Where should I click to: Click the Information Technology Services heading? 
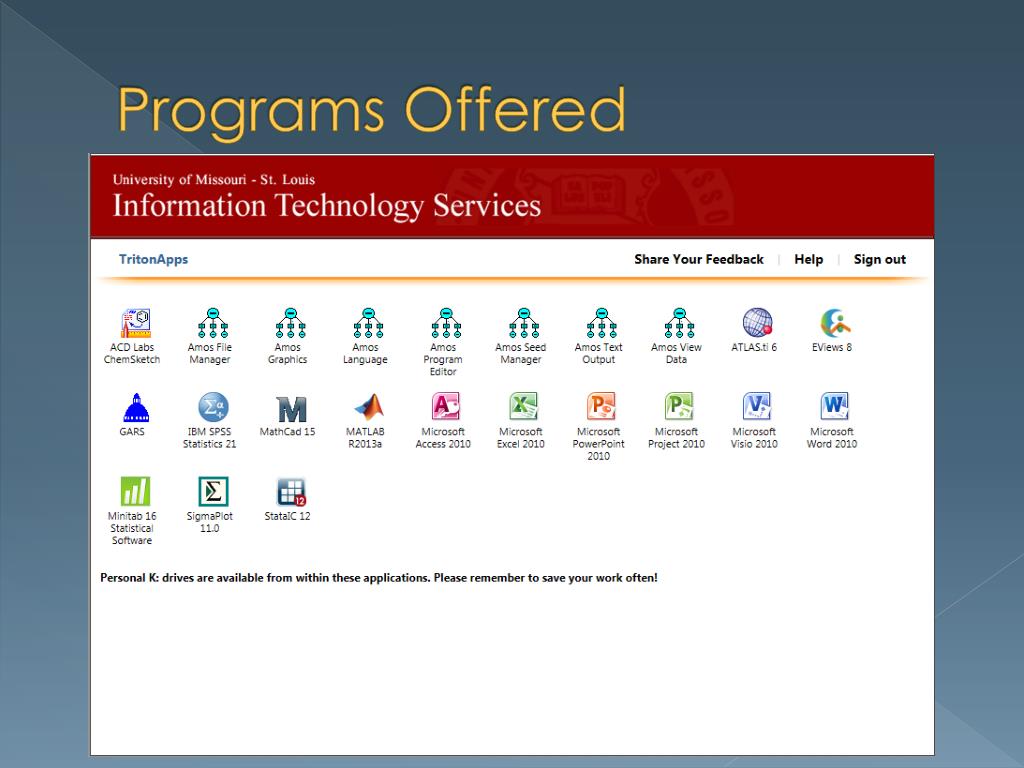tap(327, 206)
